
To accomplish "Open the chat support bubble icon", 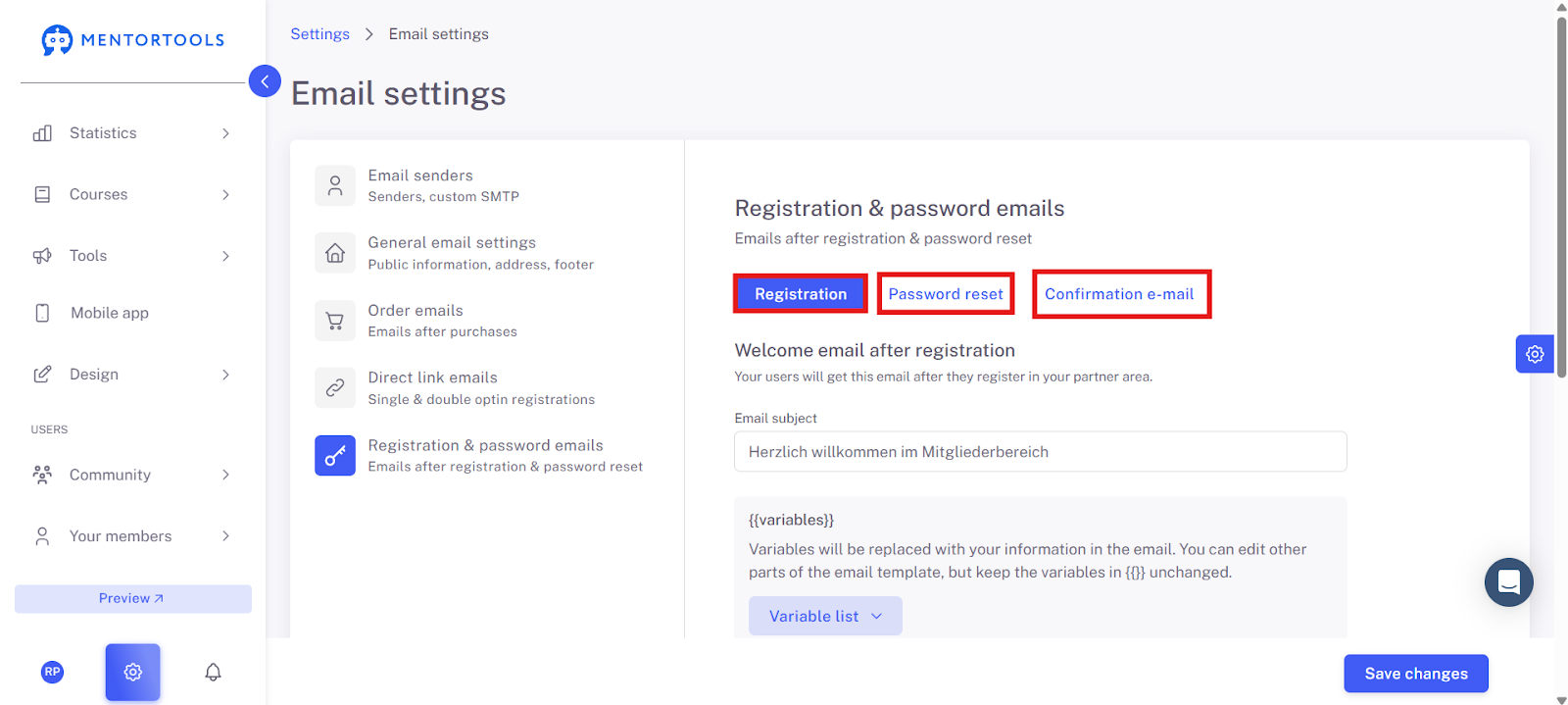I will point(1508,582).
